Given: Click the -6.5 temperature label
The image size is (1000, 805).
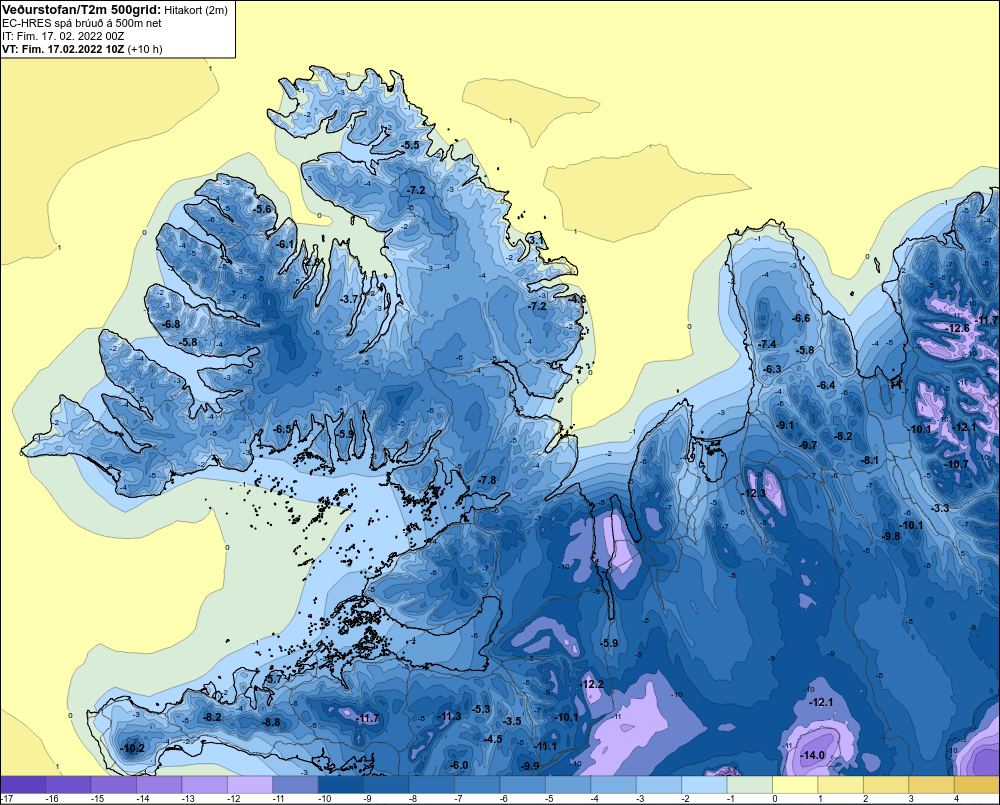Looking at the screenshot, I should pyautogui.click(x=283, y=429).
